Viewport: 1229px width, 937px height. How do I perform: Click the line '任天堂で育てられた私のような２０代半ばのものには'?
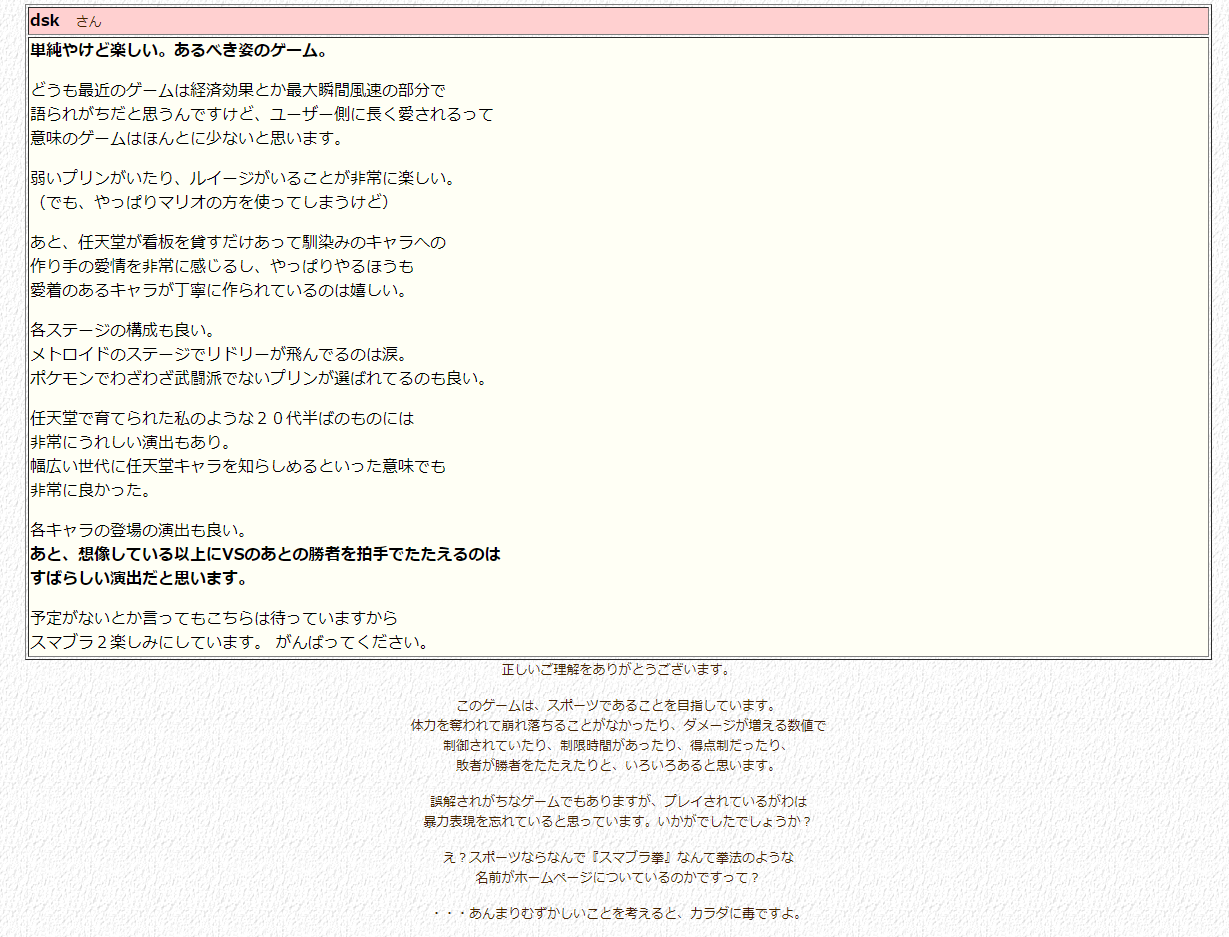click(222, 418)
